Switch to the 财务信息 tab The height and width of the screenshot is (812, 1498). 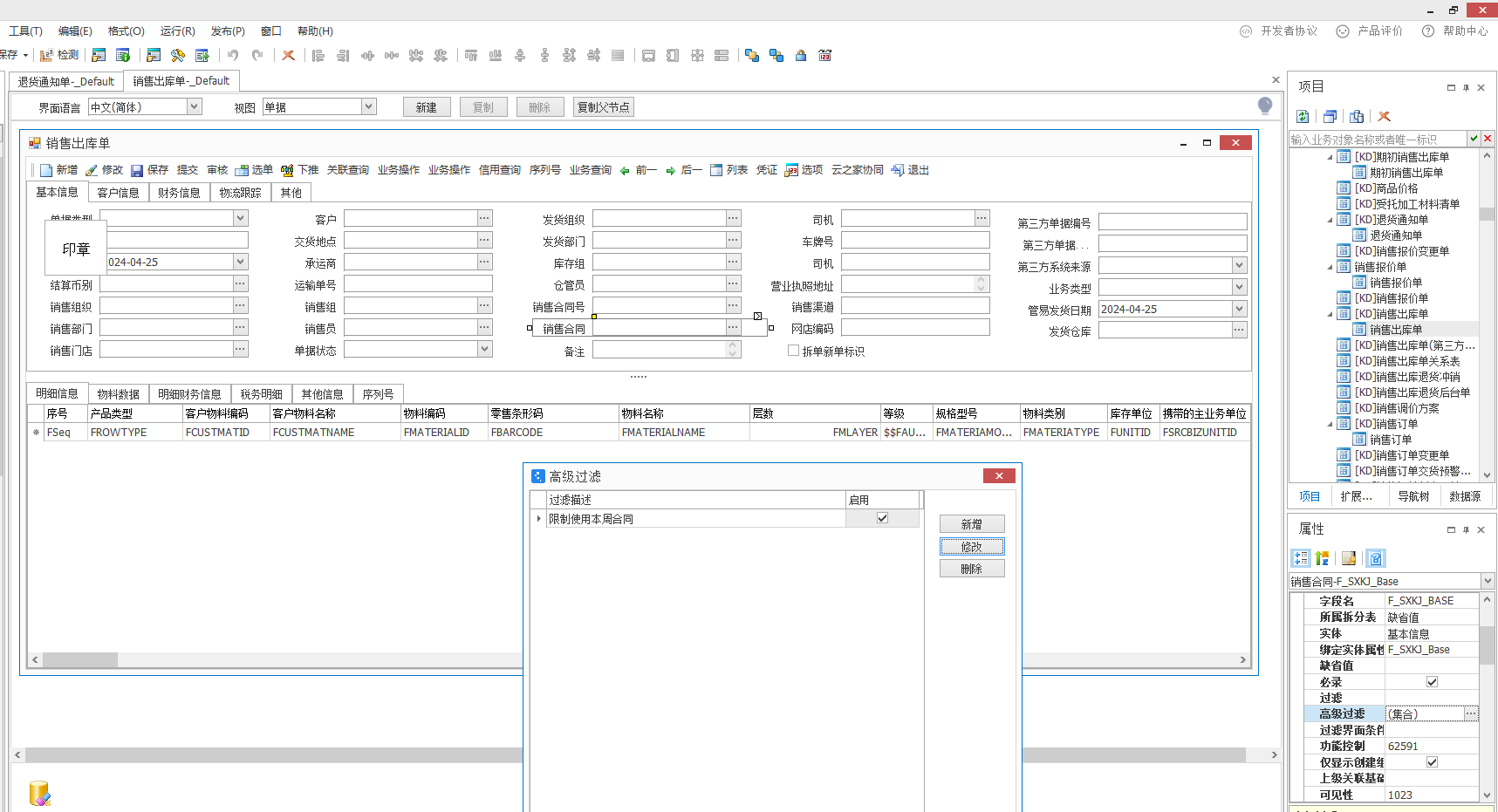179,193
